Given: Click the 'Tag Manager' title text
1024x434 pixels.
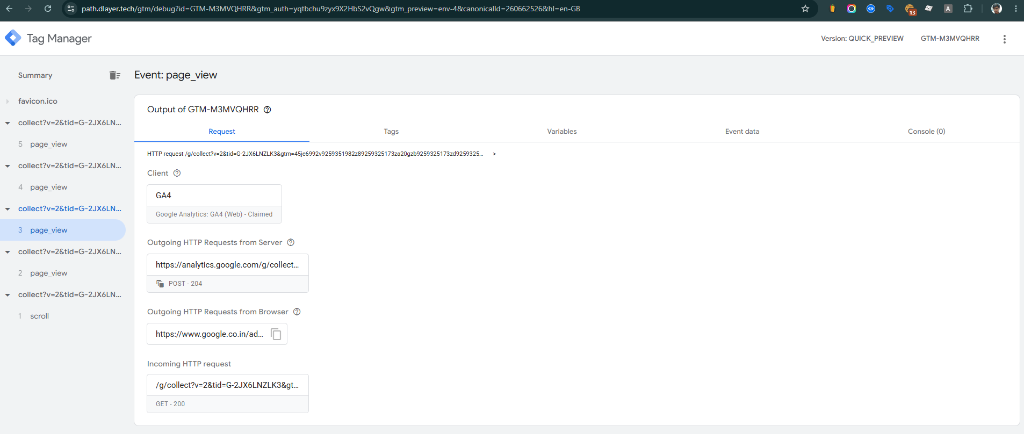Looking at the screenshot, I should click(59, 39).
